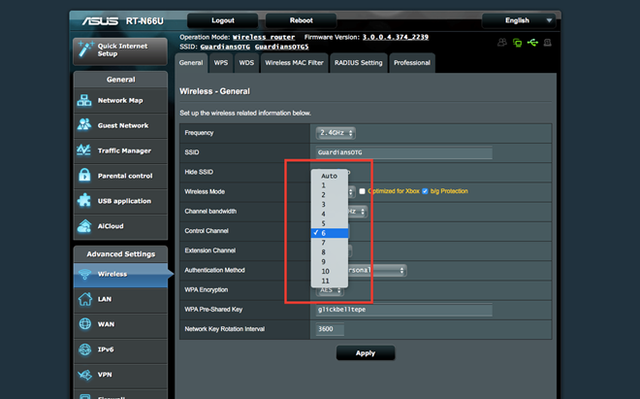Expand the English language dropdown
Screen dimensions: 640x399
[x=518, y=20]
